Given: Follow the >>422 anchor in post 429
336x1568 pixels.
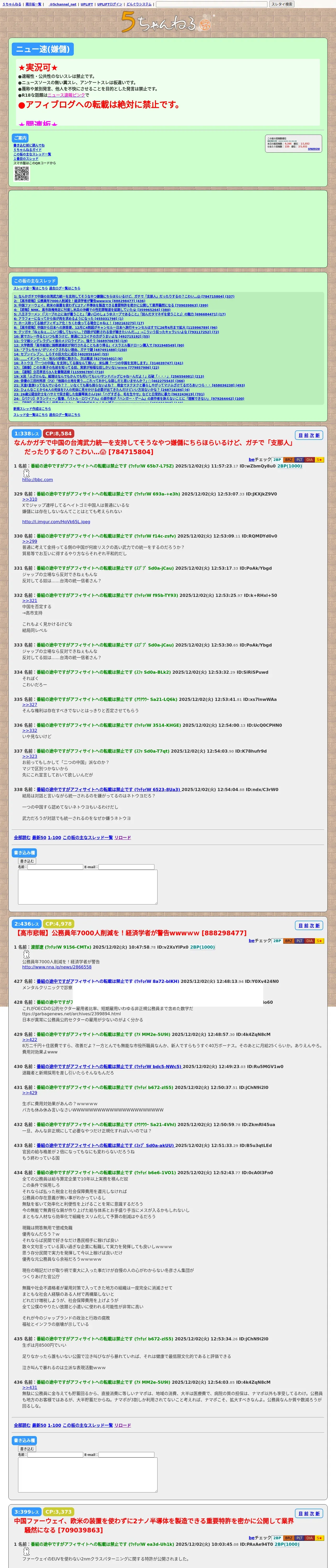Looking at the screenshot, I should [30, 1040].
